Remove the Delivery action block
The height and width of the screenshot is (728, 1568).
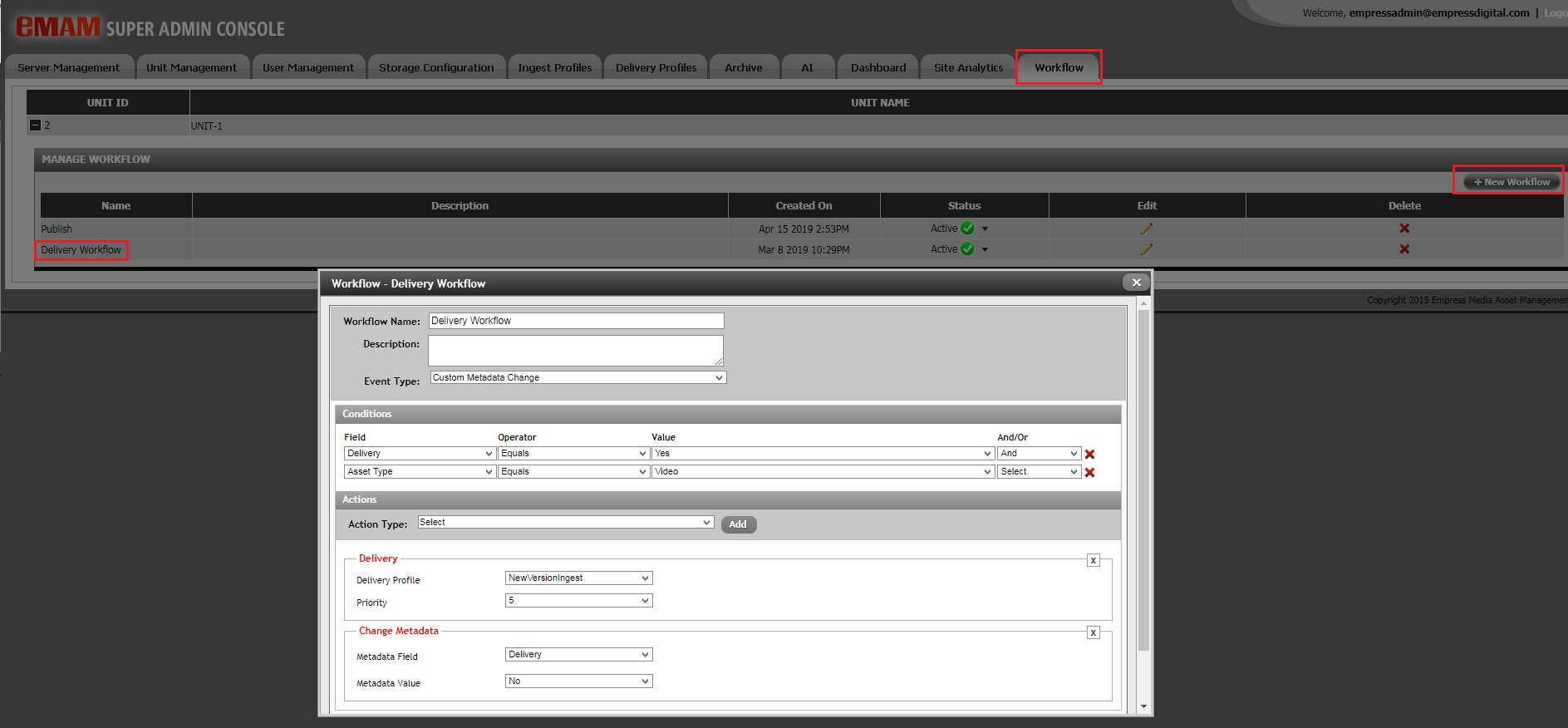(1094, 560)
